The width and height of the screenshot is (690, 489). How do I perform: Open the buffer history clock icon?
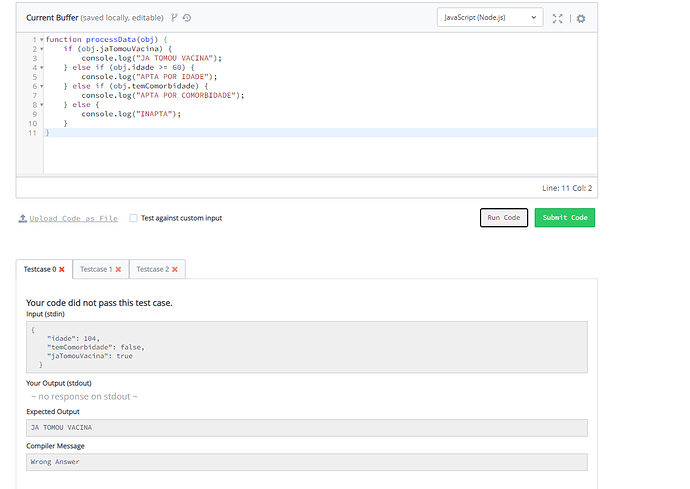pos(187,18)
